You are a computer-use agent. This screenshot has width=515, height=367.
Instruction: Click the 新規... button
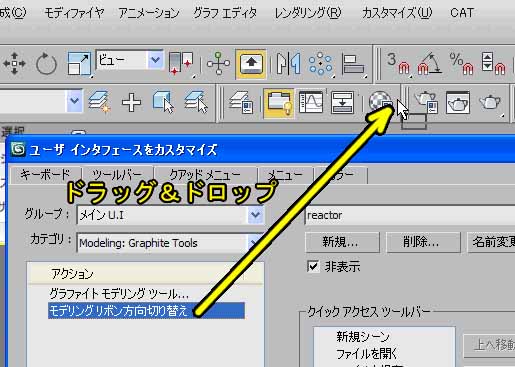[342, 242]
